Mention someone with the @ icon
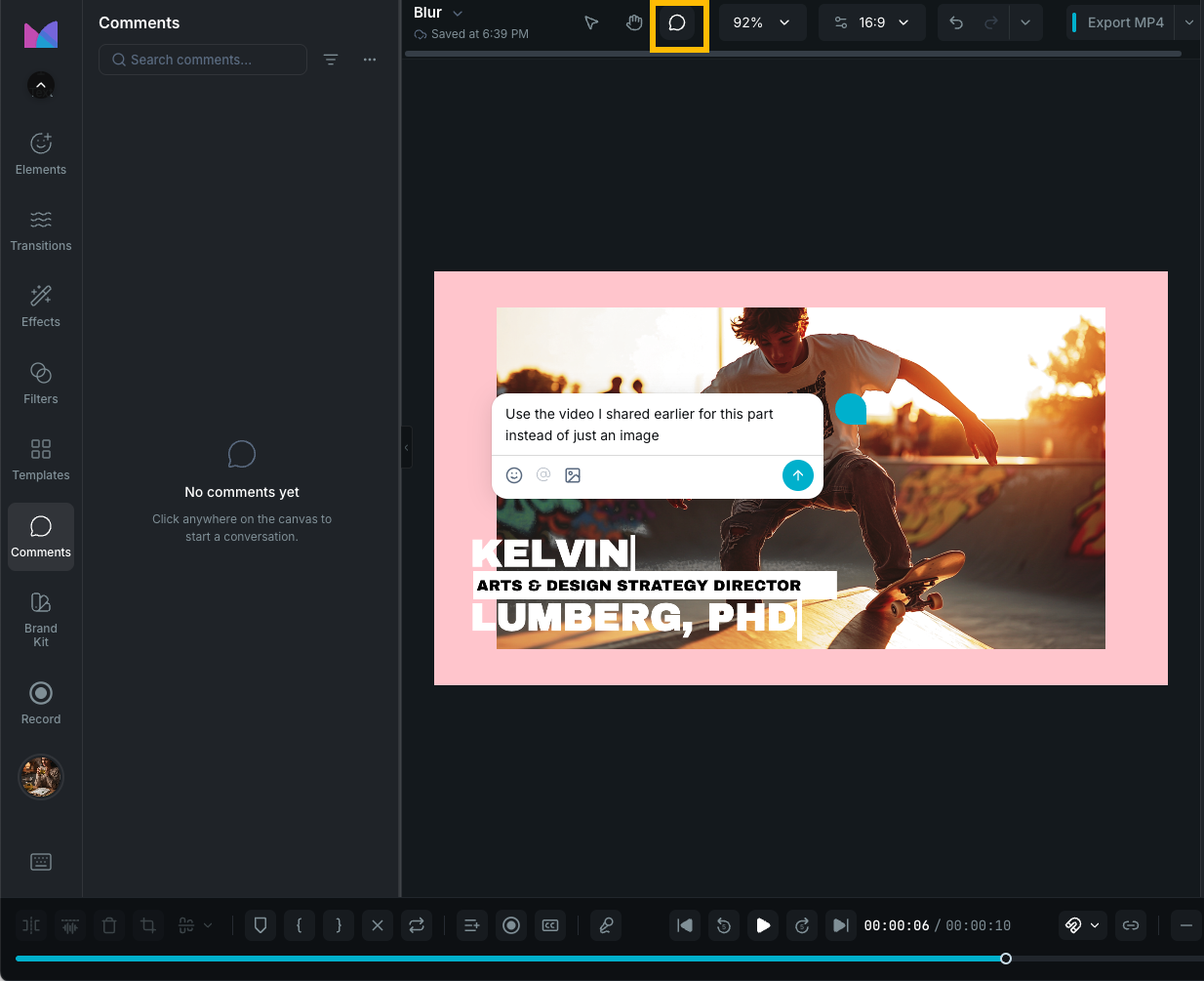This screenshot has height=981, width=1204. tap(543, 474)
